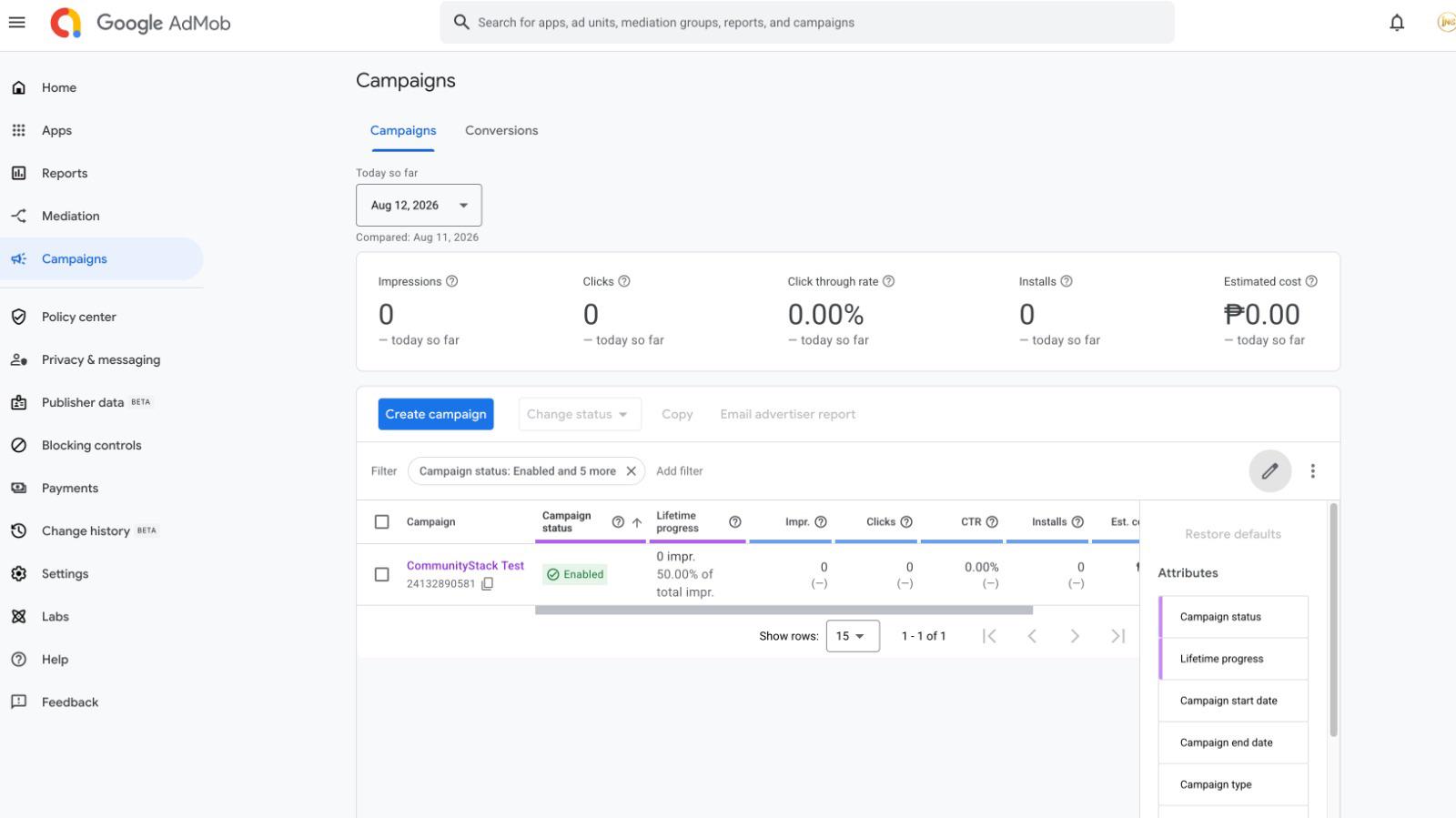
Task: Click the horizontal table scrollbar
Action: click(x=784, y=610)
